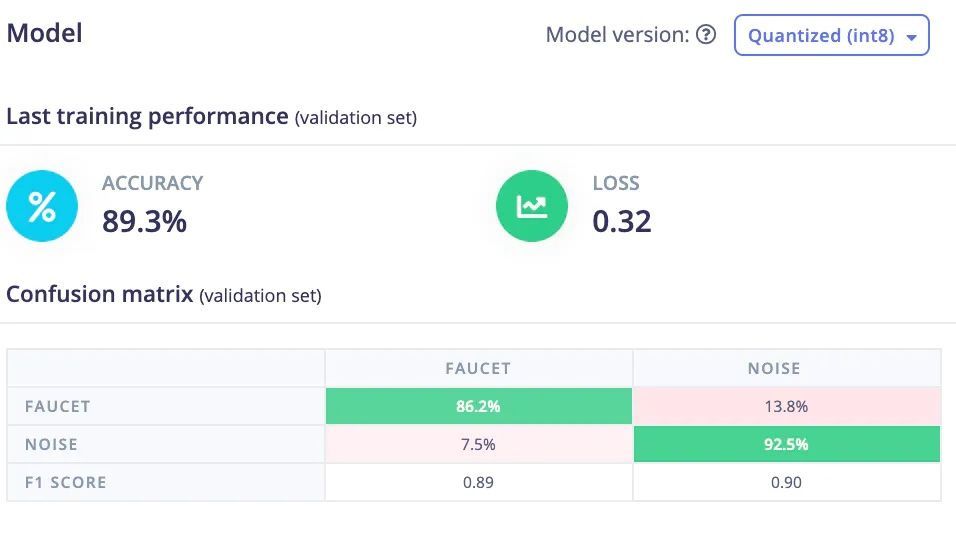The height and width of the screenshot is (536, 956).
Task: Click the 0.32 loss value
Action: click(x=622, y=221)
